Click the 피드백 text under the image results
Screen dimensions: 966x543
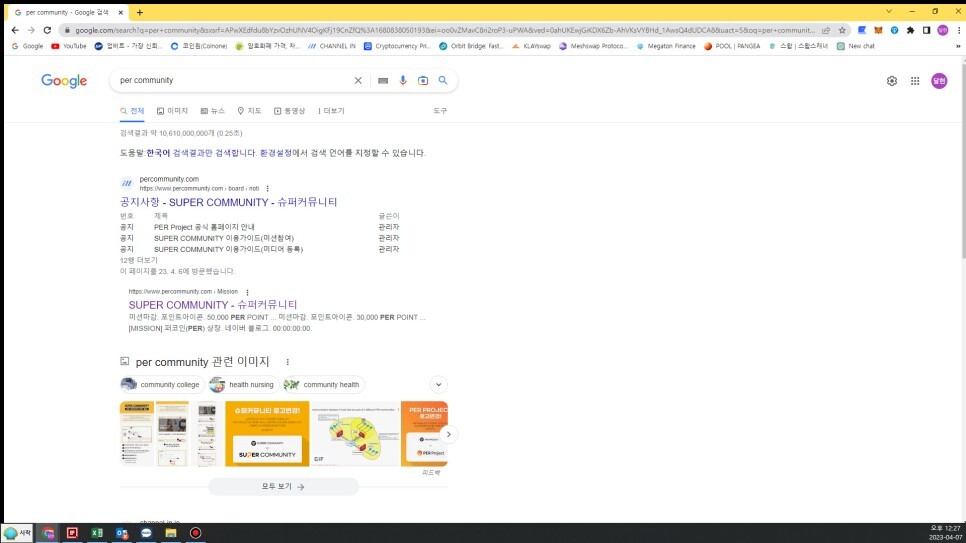tap(431, 473)
